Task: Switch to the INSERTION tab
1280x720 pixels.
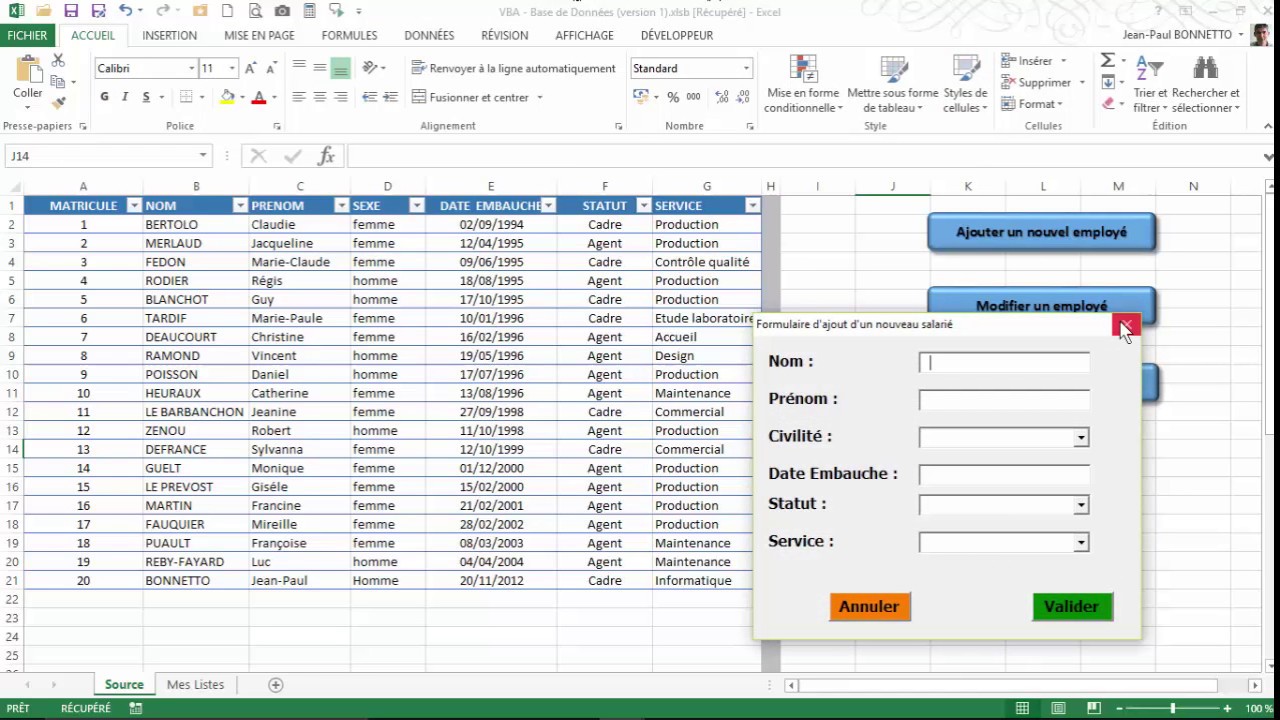Action: coord(169,35)
